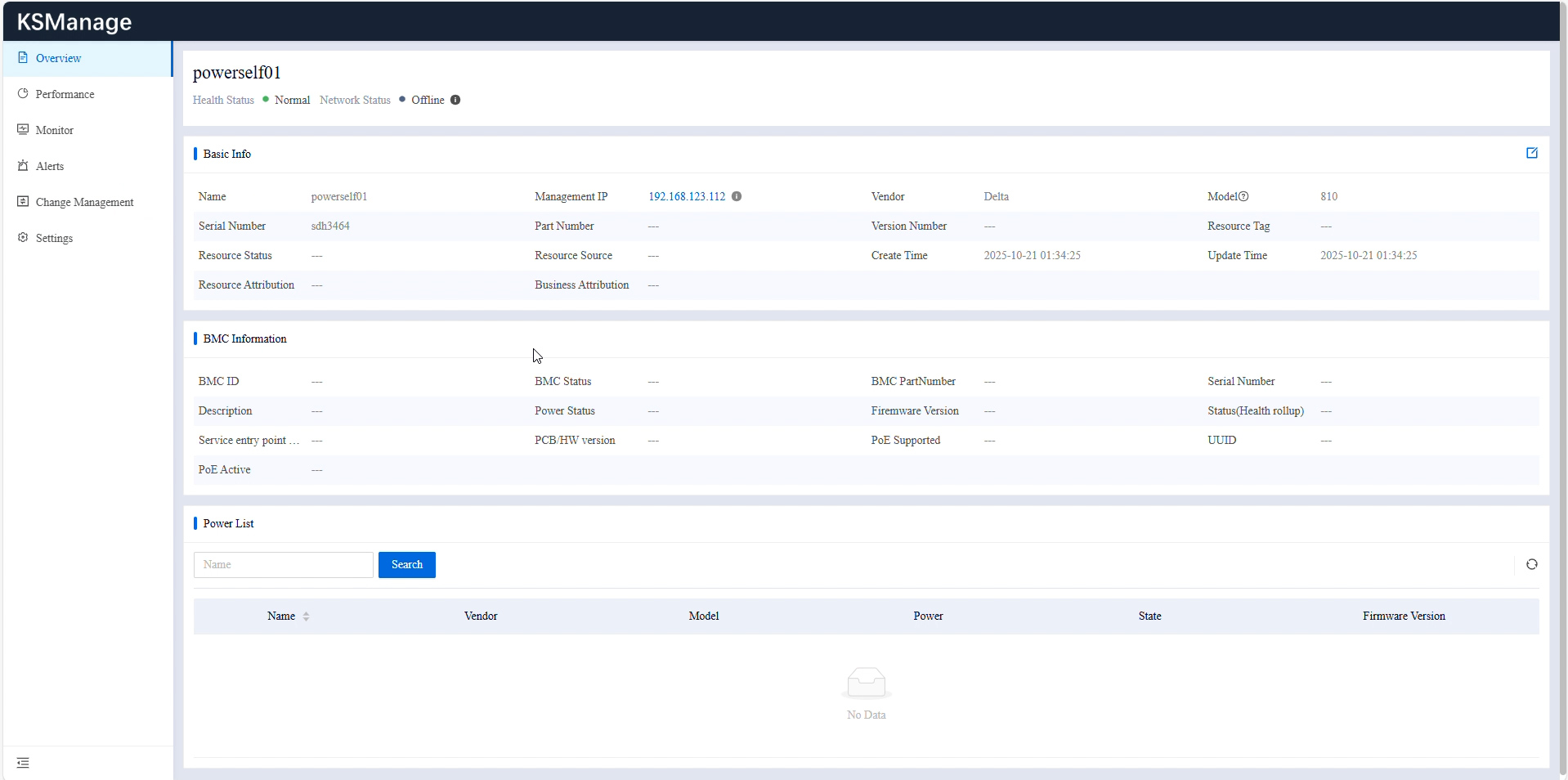Select the Overview sidebar item
Viewport: 1568px width, 780px height.
(x=58, y=58)
